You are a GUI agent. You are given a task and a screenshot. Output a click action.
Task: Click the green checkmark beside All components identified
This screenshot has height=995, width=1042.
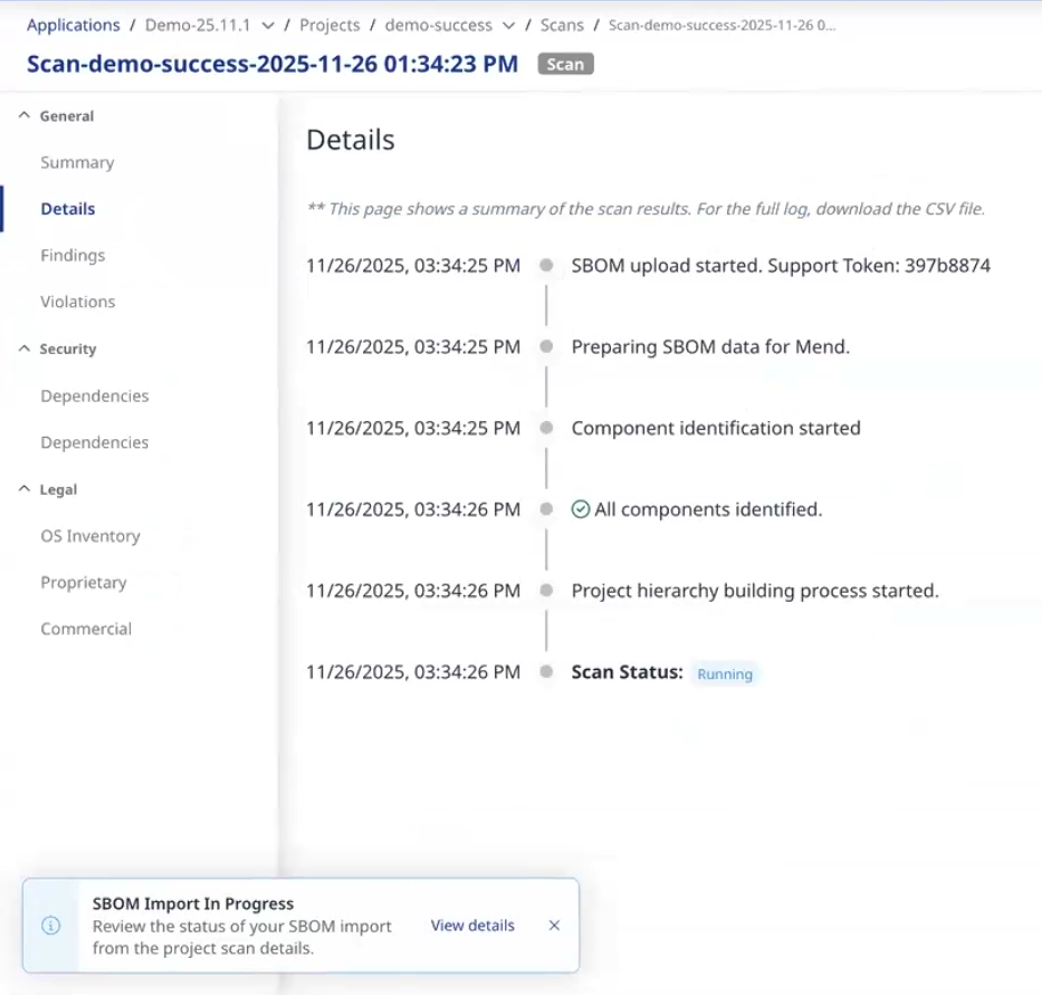point(580,510)
